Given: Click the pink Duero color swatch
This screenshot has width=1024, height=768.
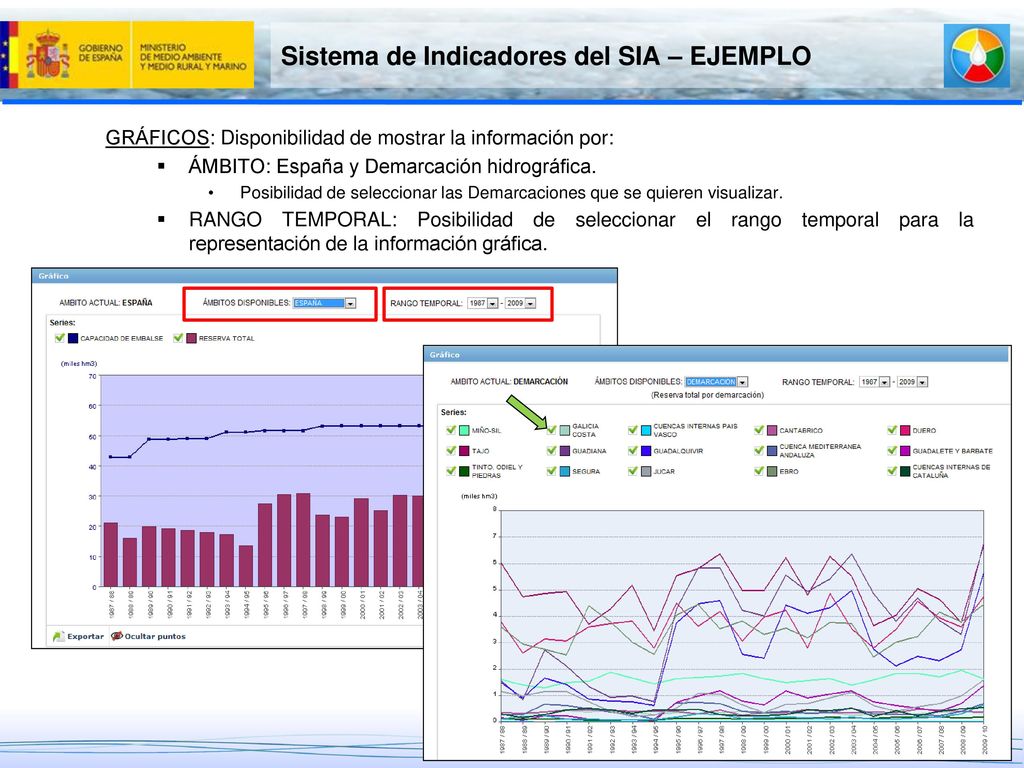Looking at the screenshot, I should point(905,430).
